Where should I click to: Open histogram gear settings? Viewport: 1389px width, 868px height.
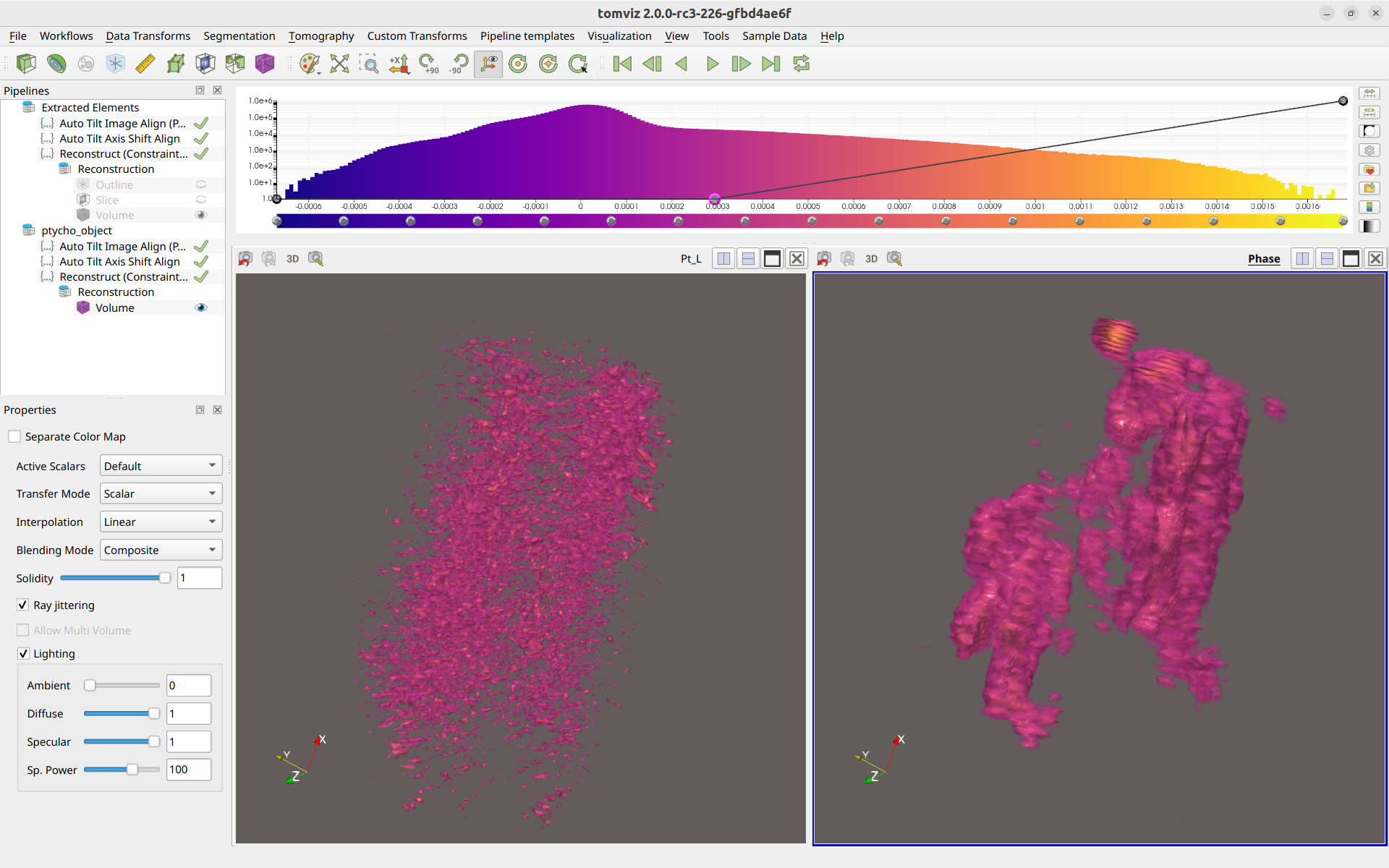[x=1369, y=150]
